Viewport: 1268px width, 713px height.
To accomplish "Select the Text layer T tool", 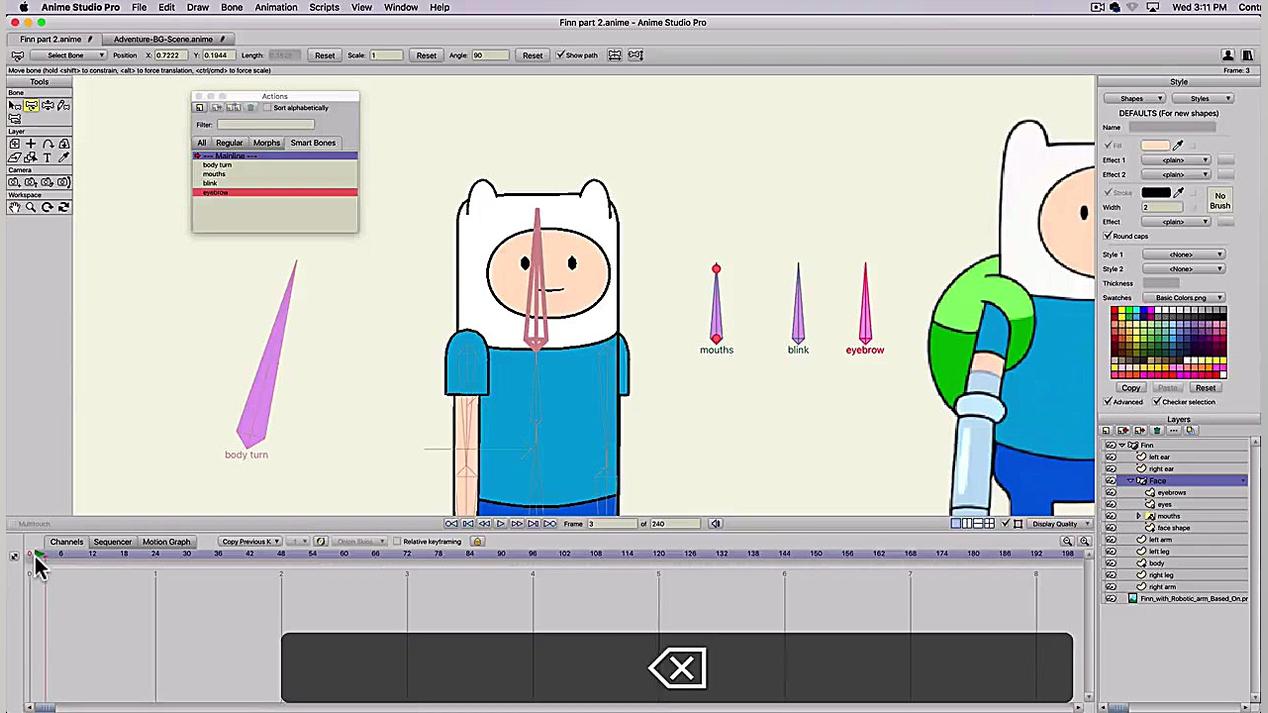I will click(x=47, y=157).
